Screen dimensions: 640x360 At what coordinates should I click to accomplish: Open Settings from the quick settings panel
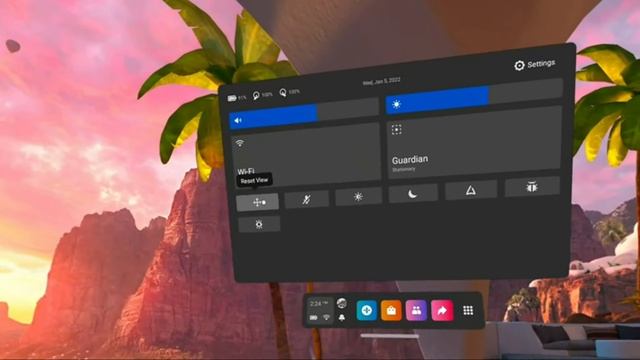click(x=535, y=64)
